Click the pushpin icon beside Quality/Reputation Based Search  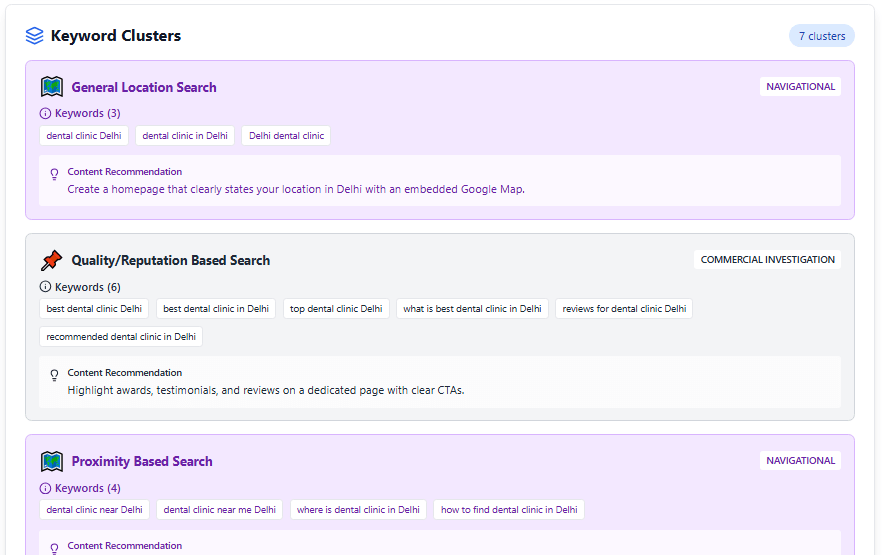(x=52, y=260)
